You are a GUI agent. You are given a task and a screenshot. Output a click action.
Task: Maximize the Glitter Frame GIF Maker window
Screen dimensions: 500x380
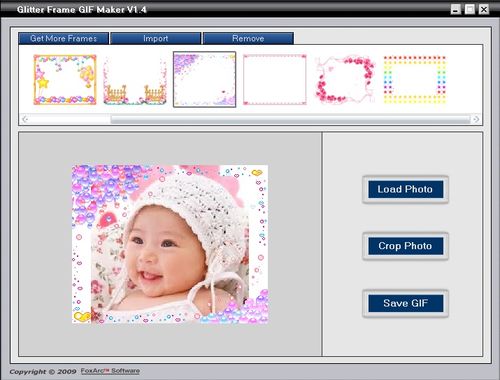point(470,9)
